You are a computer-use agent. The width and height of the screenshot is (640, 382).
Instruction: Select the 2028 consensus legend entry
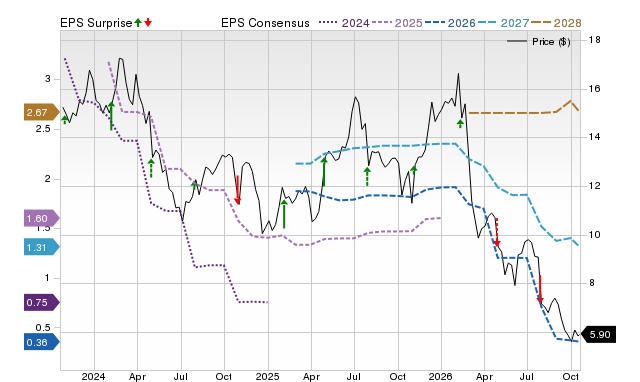(556, 23)
